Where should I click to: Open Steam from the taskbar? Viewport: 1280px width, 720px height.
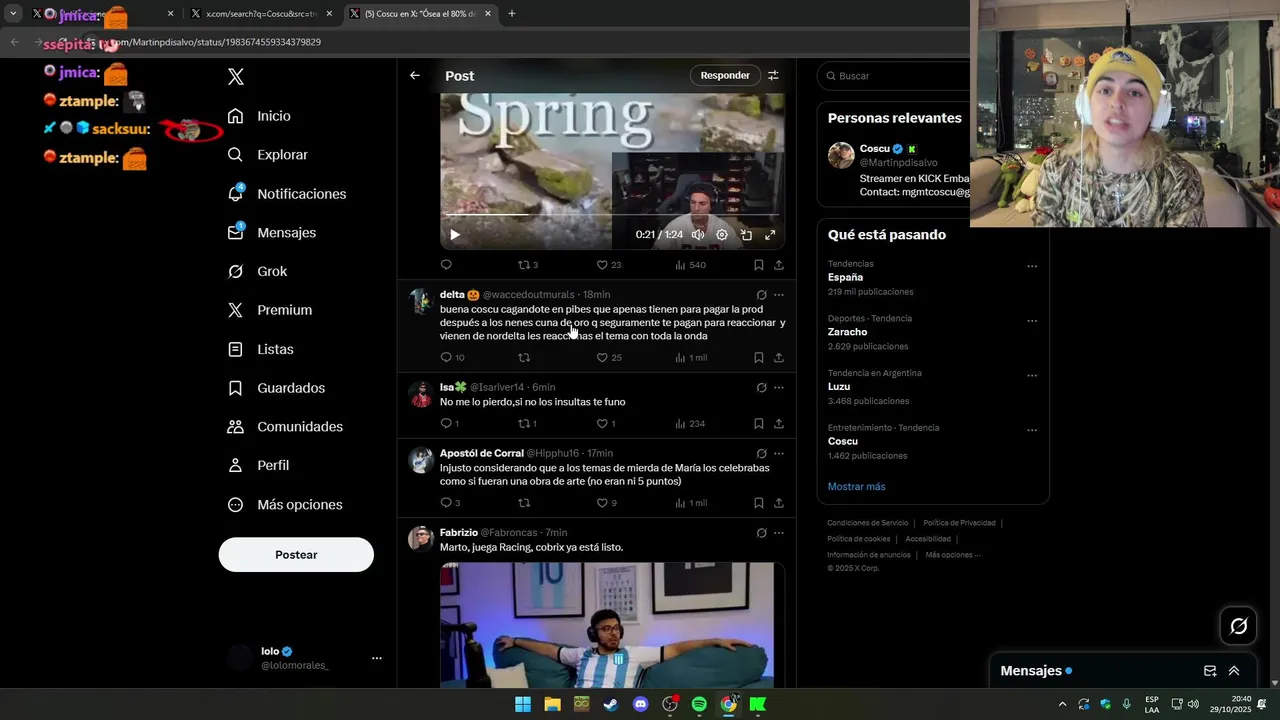(611, 704)
